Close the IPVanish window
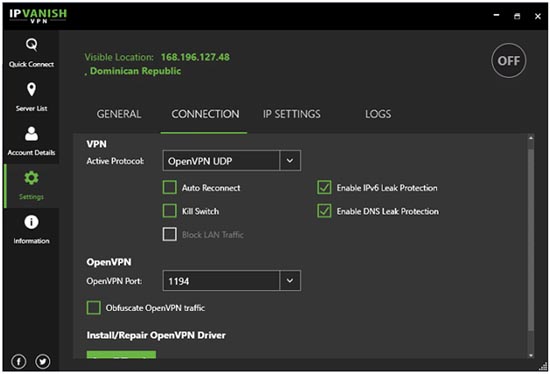 click(538, 16)
